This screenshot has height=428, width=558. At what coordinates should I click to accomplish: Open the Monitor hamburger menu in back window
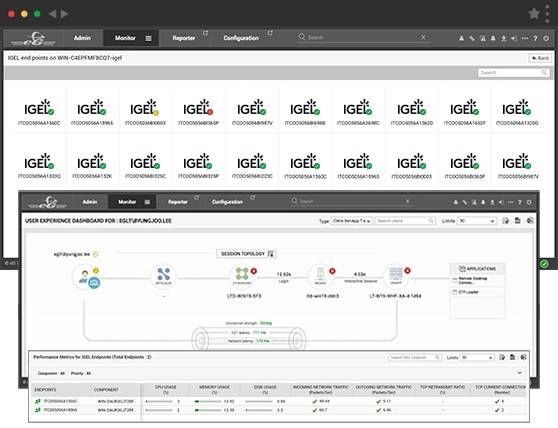[x=148, y=38]
